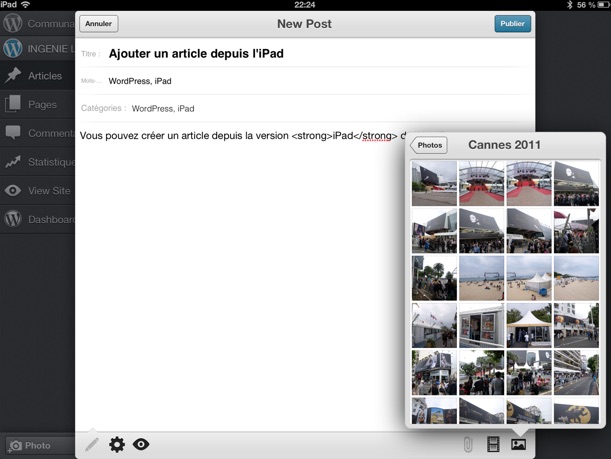Edit tags field 'WordPress, iPad'
The width and height of the screenshot is (611, 459).
(305, 81)
